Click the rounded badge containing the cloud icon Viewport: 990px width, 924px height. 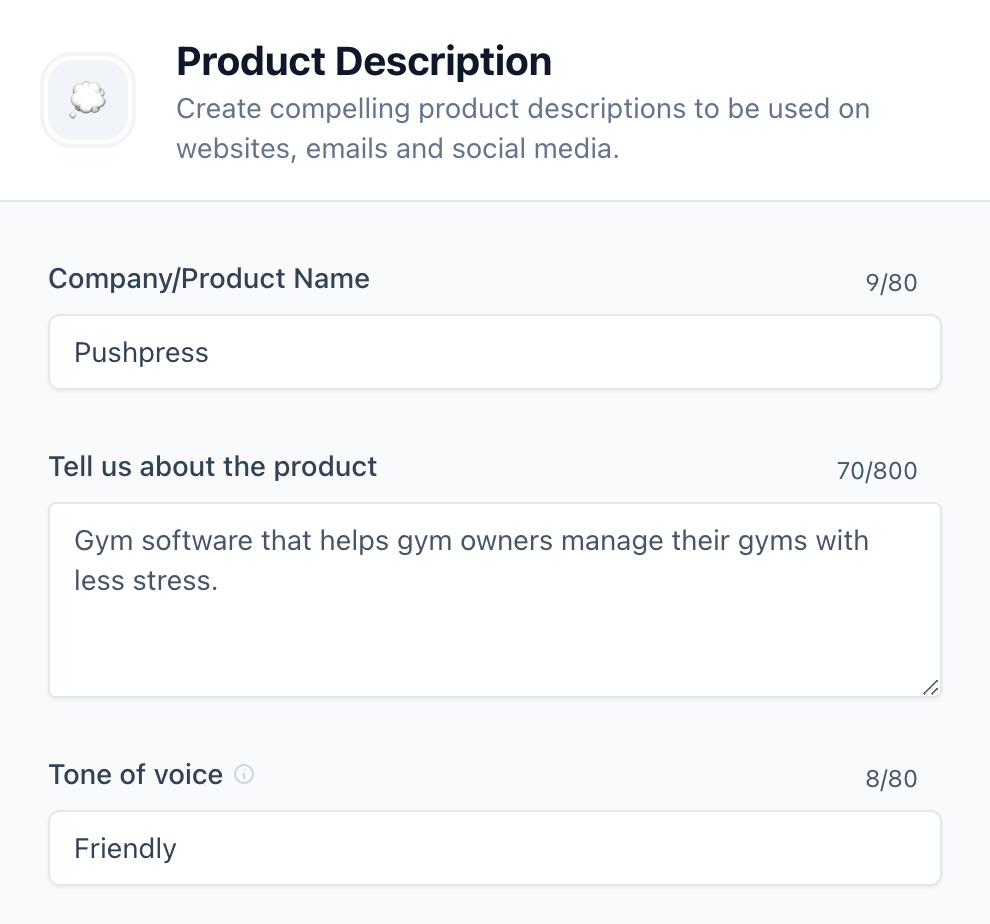coord(88,100)
